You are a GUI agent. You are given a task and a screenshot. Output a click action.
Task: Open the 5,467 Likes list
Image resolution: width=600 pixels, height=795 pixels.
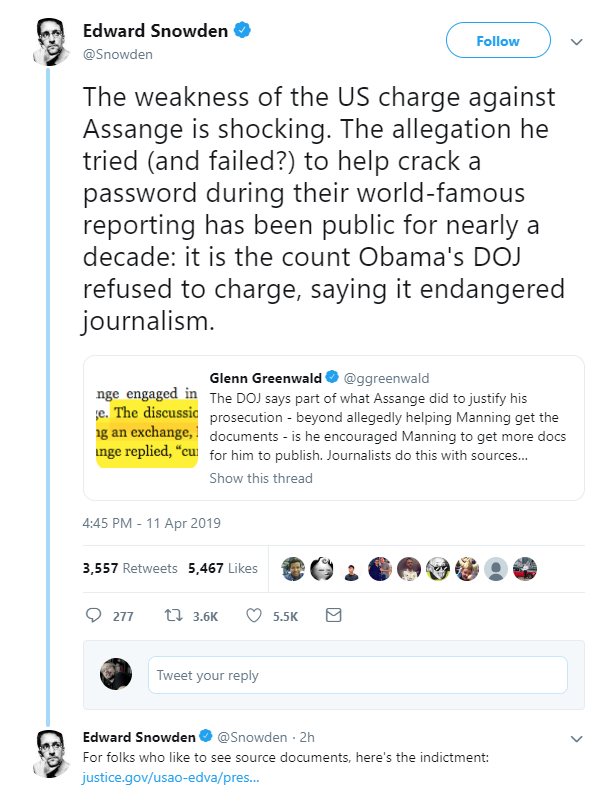tap(223, 568)
